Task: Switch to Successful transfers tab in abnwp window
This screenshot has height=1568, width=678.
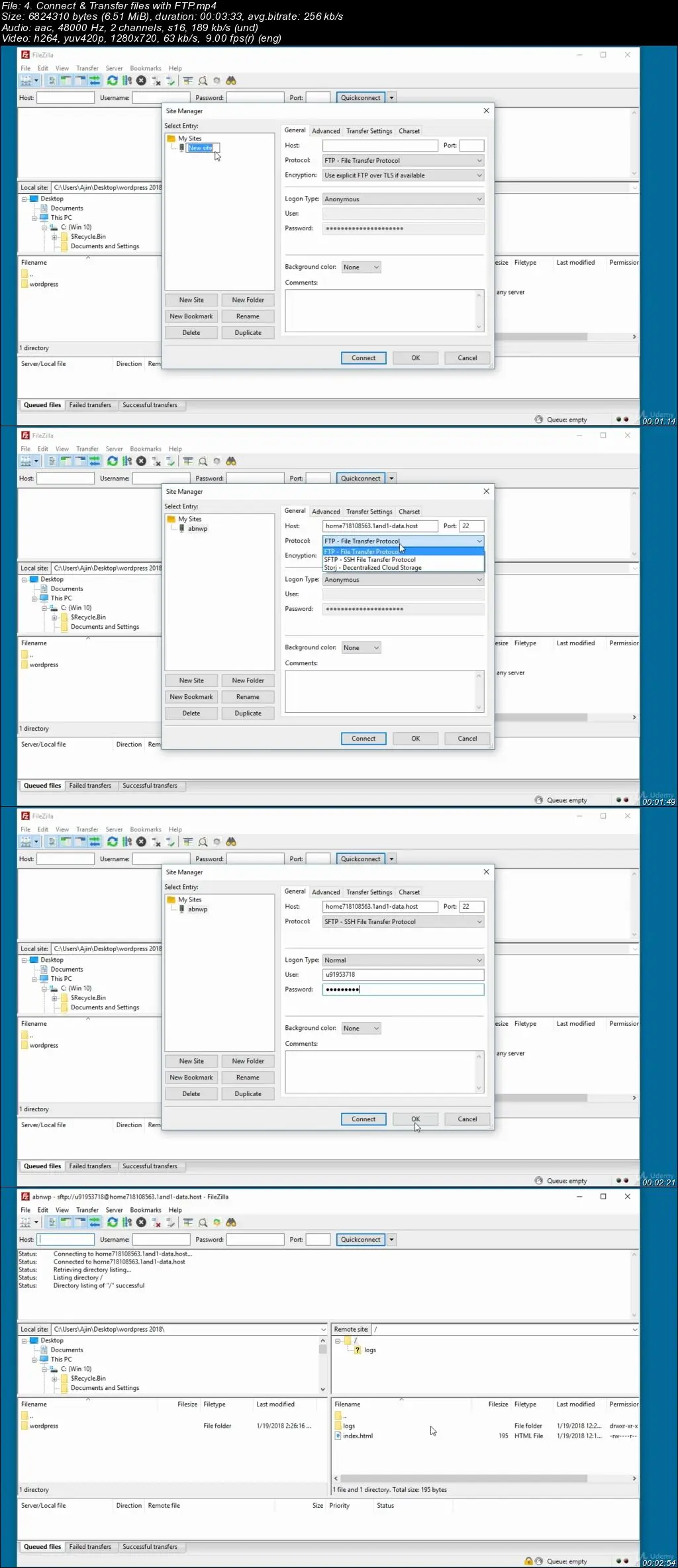Action: 150,1547
